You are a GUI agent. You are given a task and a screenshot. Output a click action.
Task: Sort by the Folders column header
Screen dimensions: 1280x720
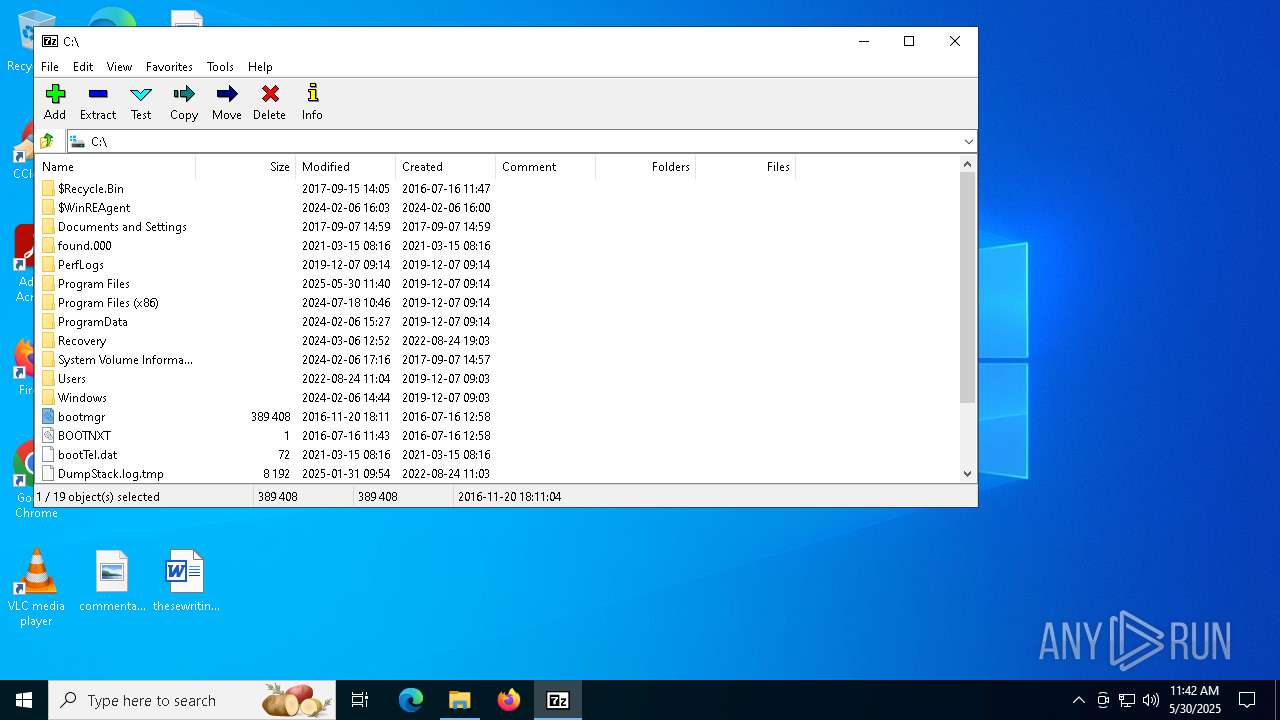point(645,167)
